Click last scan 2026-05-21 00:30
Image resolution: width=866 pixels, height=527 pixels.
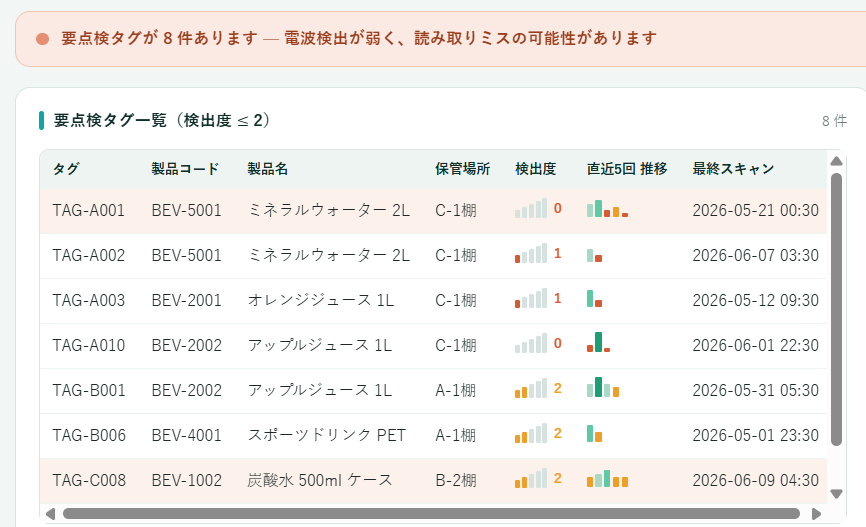coord(755,210)
